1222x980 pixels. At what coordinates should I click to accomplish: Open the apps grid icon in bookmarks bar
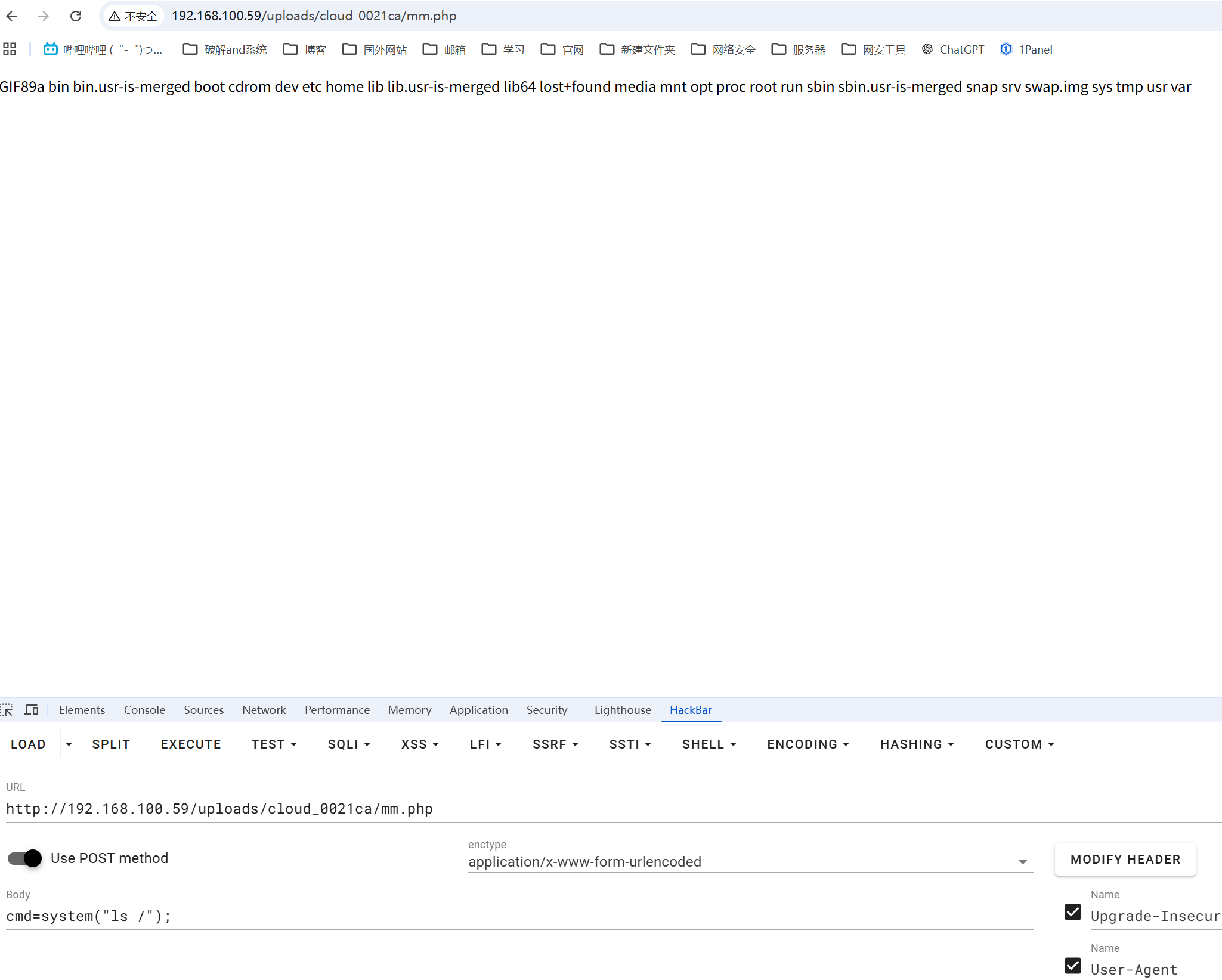click(10, 50)
